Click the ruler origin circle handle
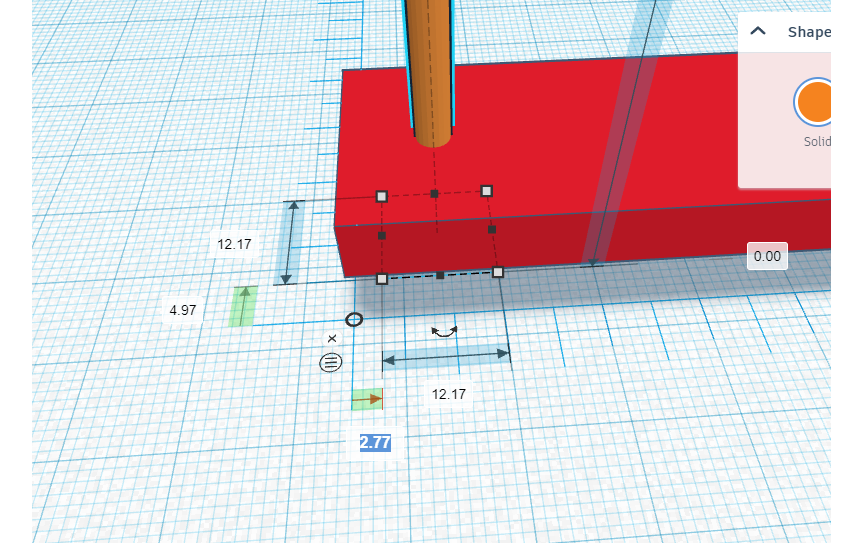Screen dimensions: 862x543 pos(354,319)
